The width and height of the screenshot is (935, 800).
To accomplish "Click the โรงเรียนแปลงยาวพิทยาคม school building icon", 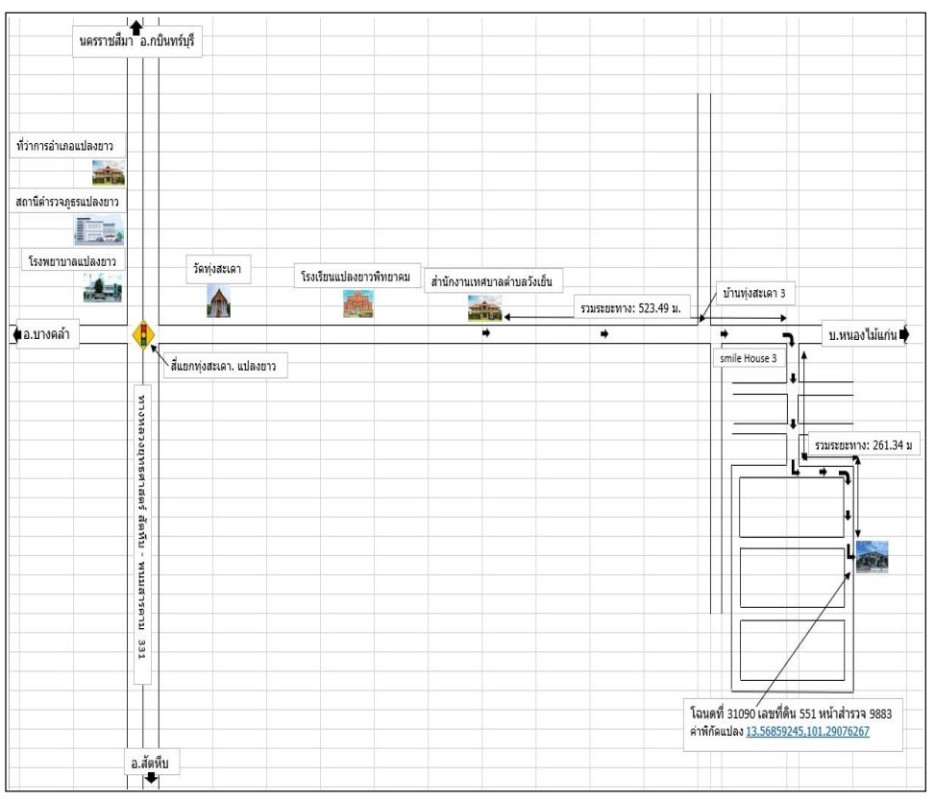I will (358, 304).
